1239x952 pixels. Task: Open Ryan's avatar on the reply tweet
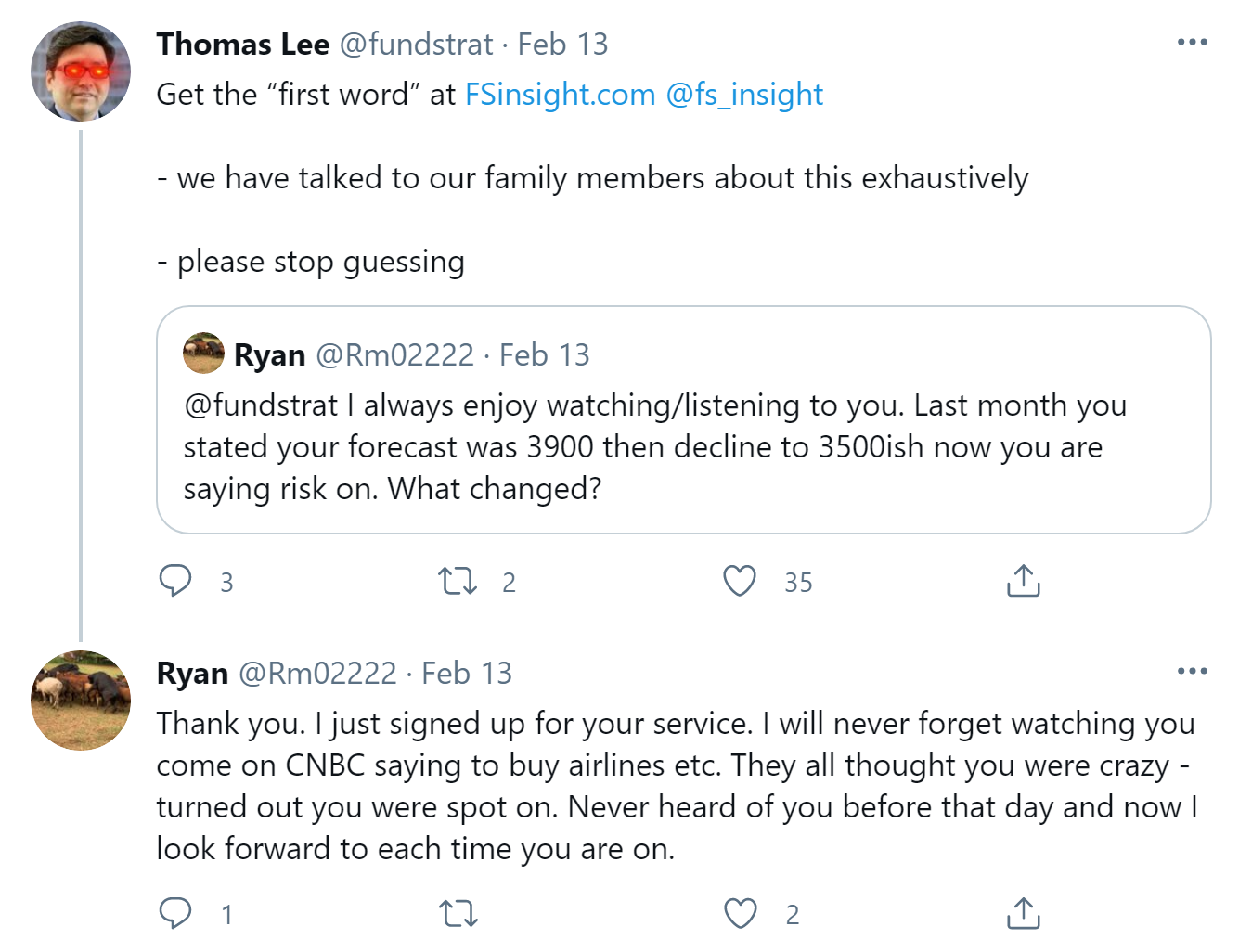pyautogui.click(x=81, y=701)
